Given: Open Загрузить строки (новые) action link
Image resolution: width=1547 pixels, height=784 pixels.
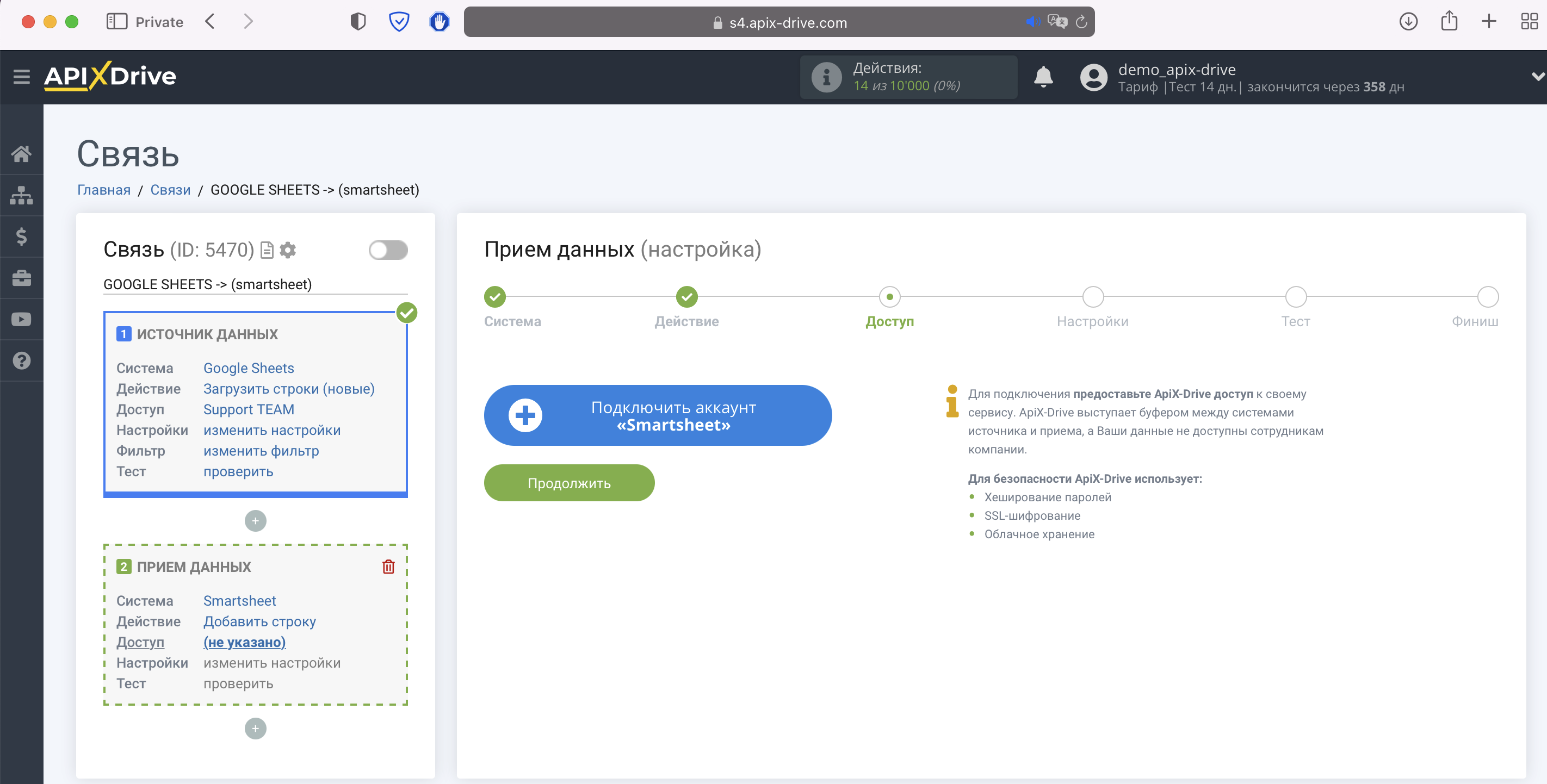Looking at the screenshot, I should coord(289,389).
